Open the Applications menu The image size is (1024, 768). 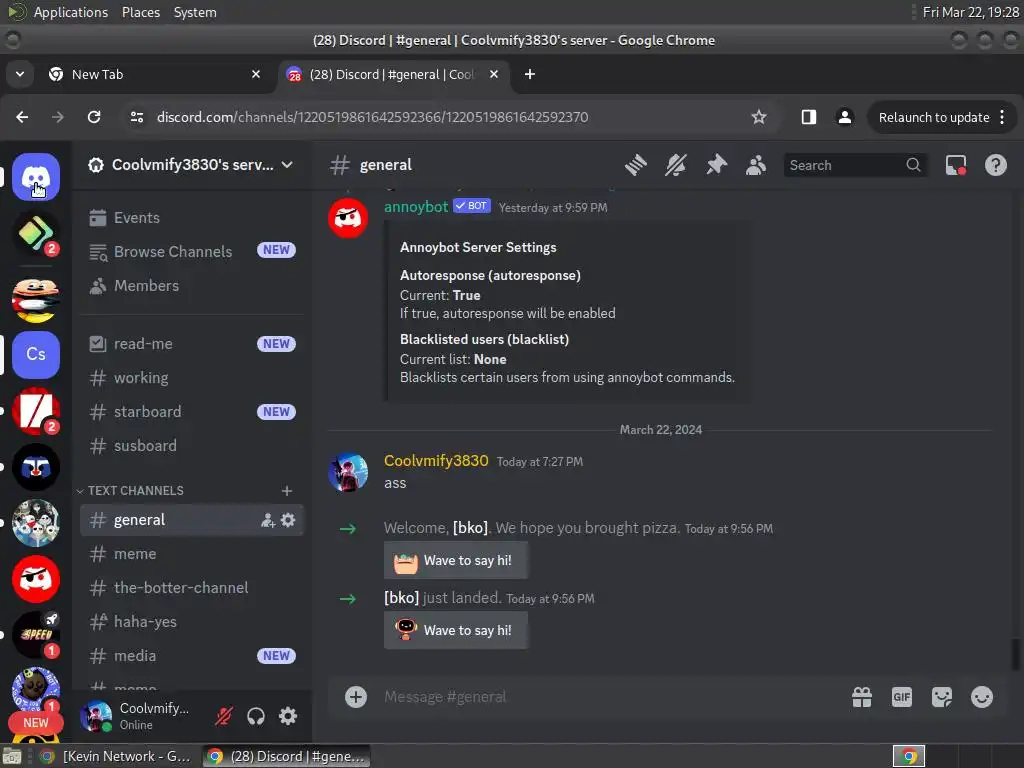(x=71, y=12)
